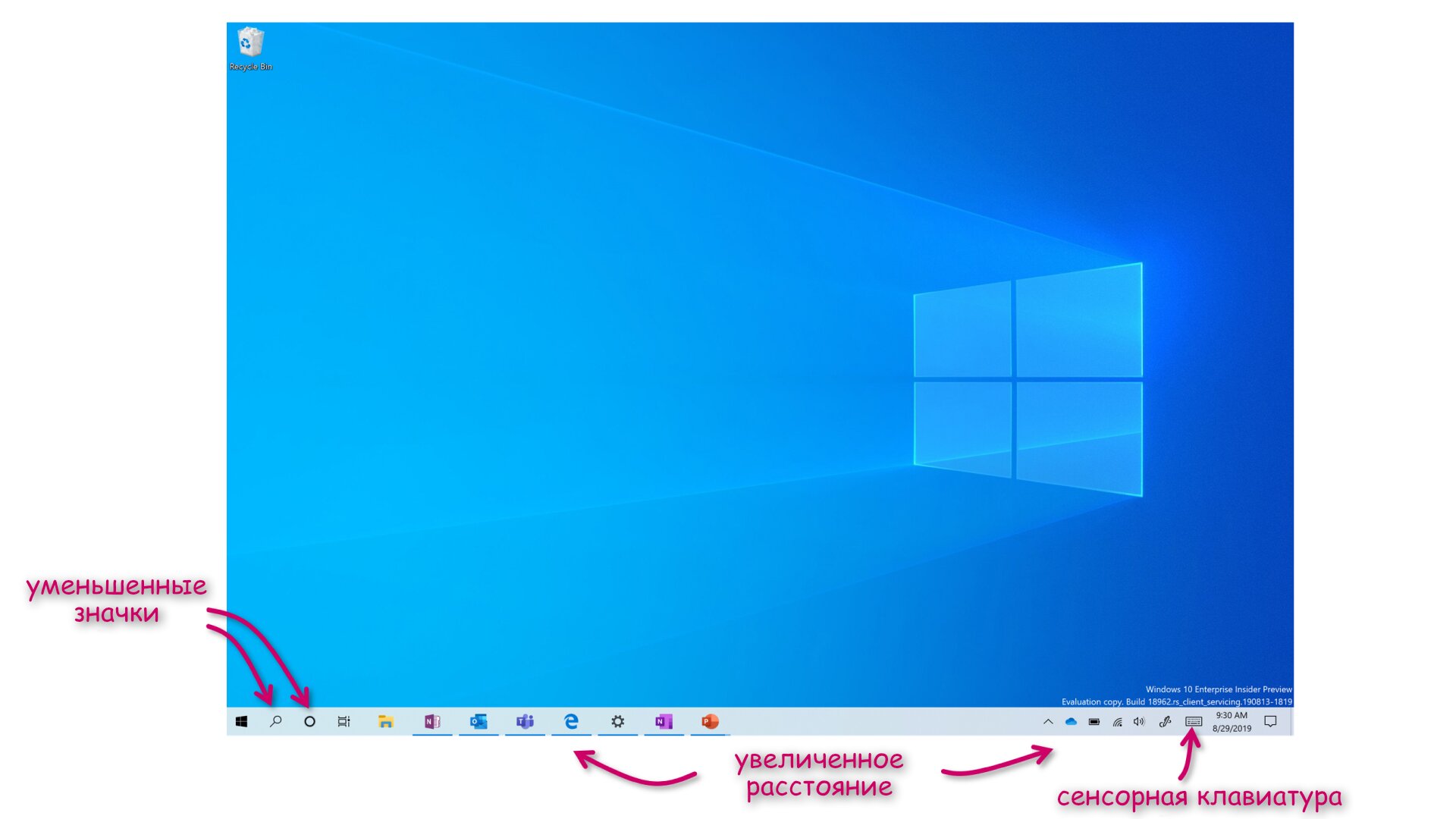
Task: Open the OneDrive cloud tray icon
Action: pos(1071,722)
